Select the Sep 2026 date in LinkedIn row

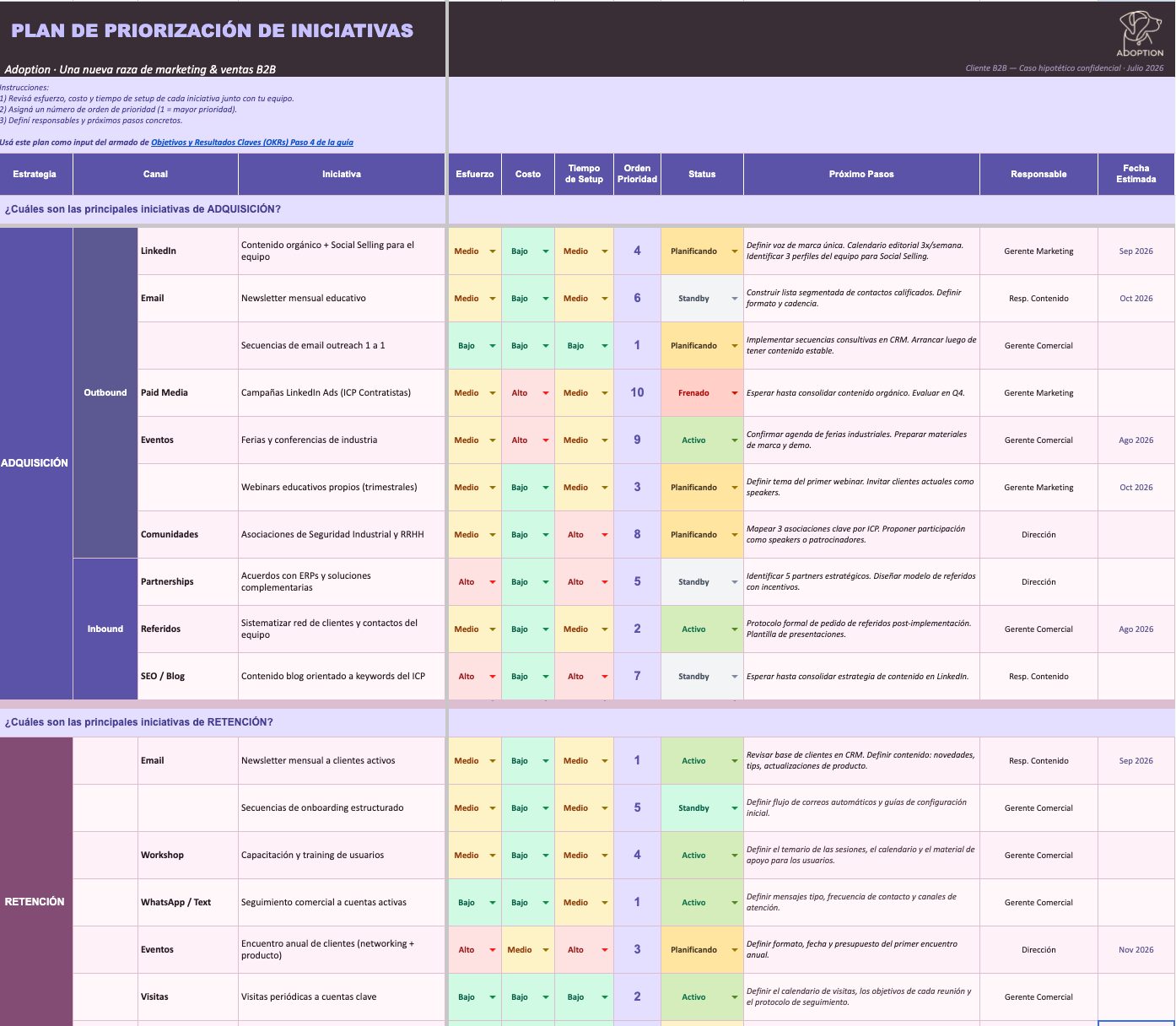(x=1136, y=251)
